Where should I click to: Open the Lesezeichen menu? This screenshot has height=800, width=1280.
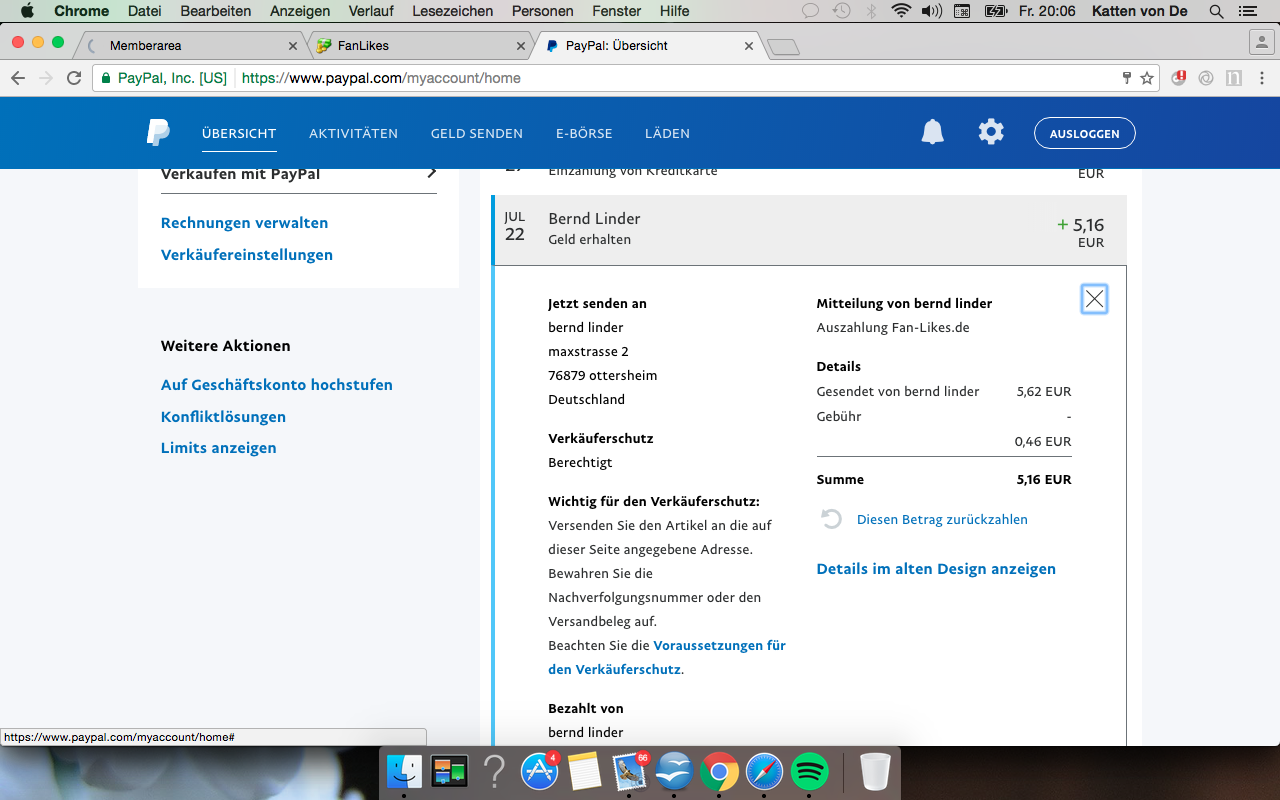click(x=452, y=11)
